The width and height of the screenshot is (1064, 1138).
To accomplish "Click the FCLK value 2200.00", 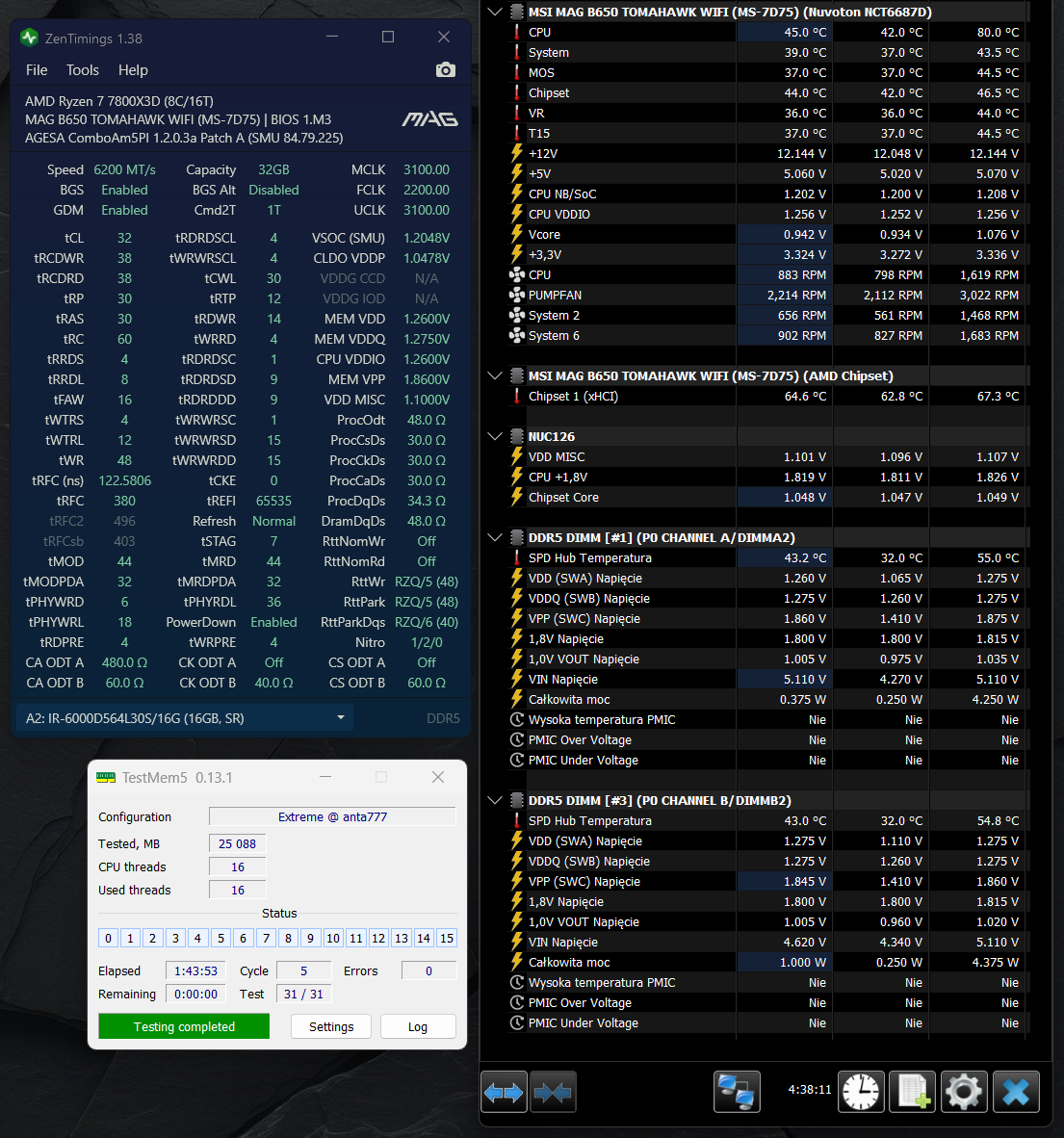I will 427,190.
